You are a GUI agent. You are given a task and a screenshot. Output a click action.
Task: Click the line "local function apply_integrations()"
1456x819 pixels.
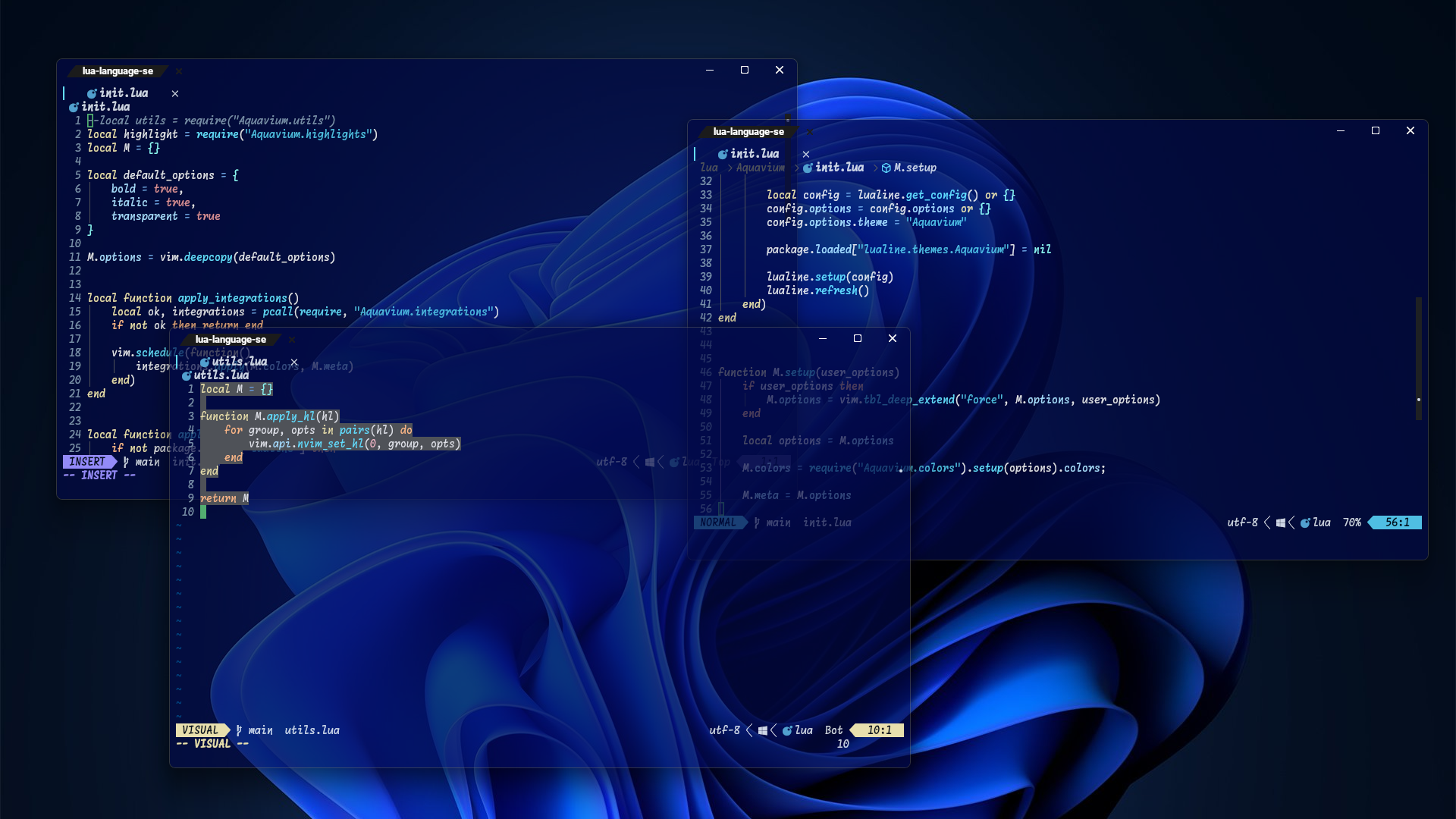tap(193, 298)
